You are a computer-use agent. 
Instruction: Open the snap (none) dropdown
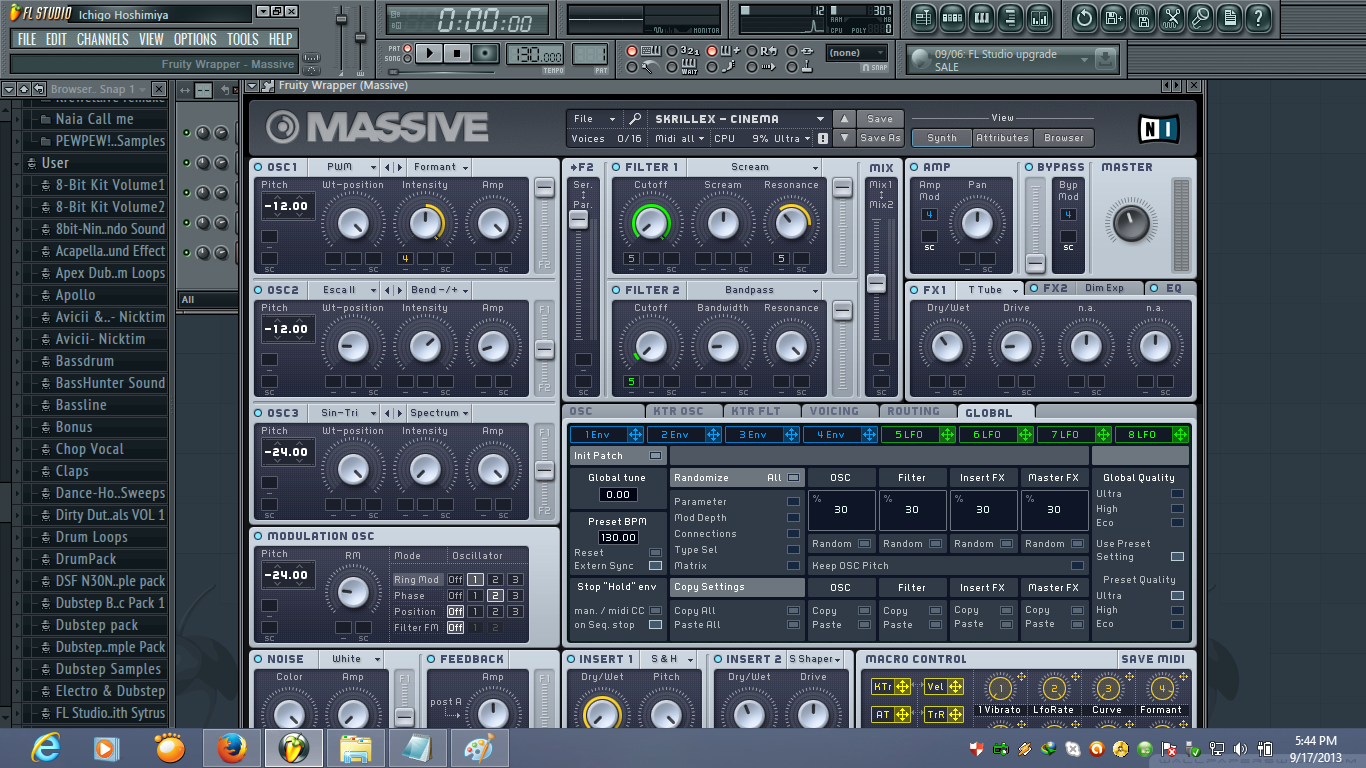click(x=857, y=53)
